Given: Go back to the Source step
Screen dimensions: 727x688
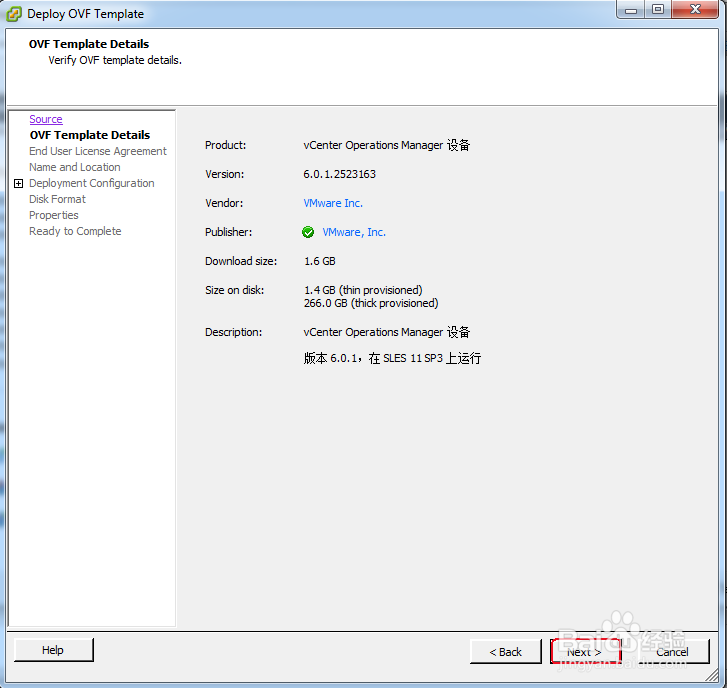Looking at the screenshot, I should tap(46, 119).
